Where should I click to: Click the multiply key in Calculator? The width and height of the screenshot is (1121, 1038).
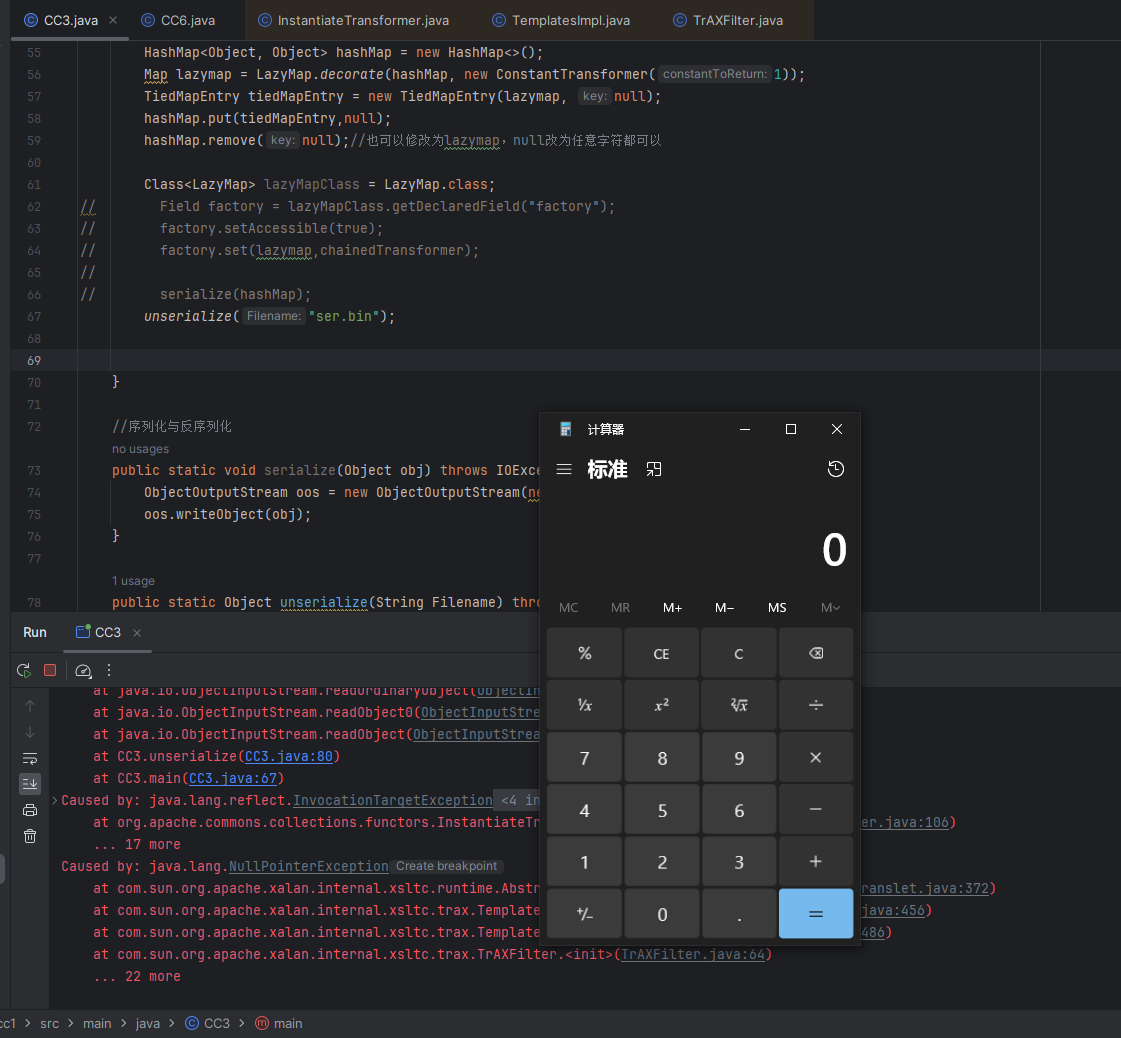[816, 758]
